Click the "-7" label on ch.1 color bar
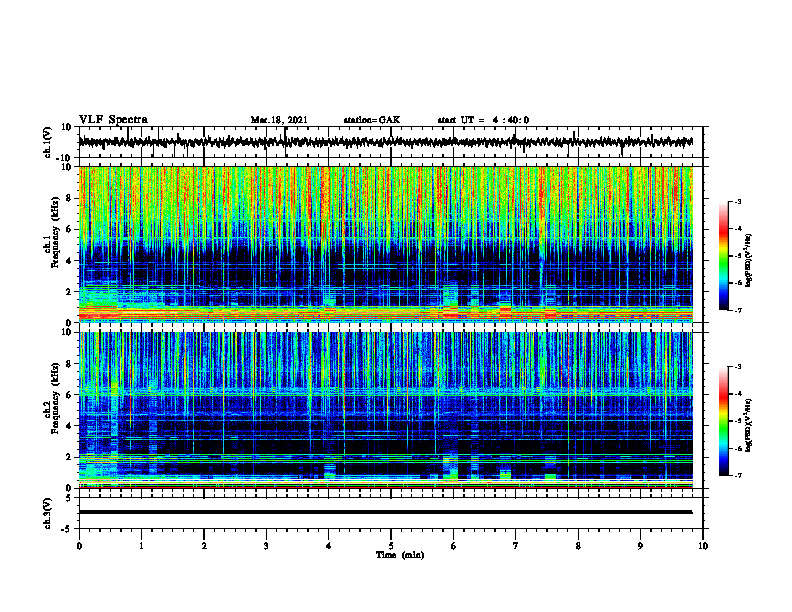The width and height of the screenshot is (792, 612). point(738,310)
